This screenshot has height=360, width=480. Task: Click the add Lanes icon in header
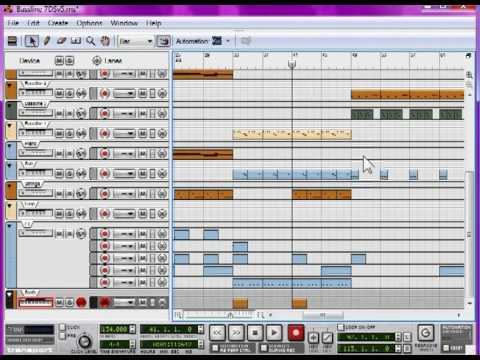click(97, 60)
